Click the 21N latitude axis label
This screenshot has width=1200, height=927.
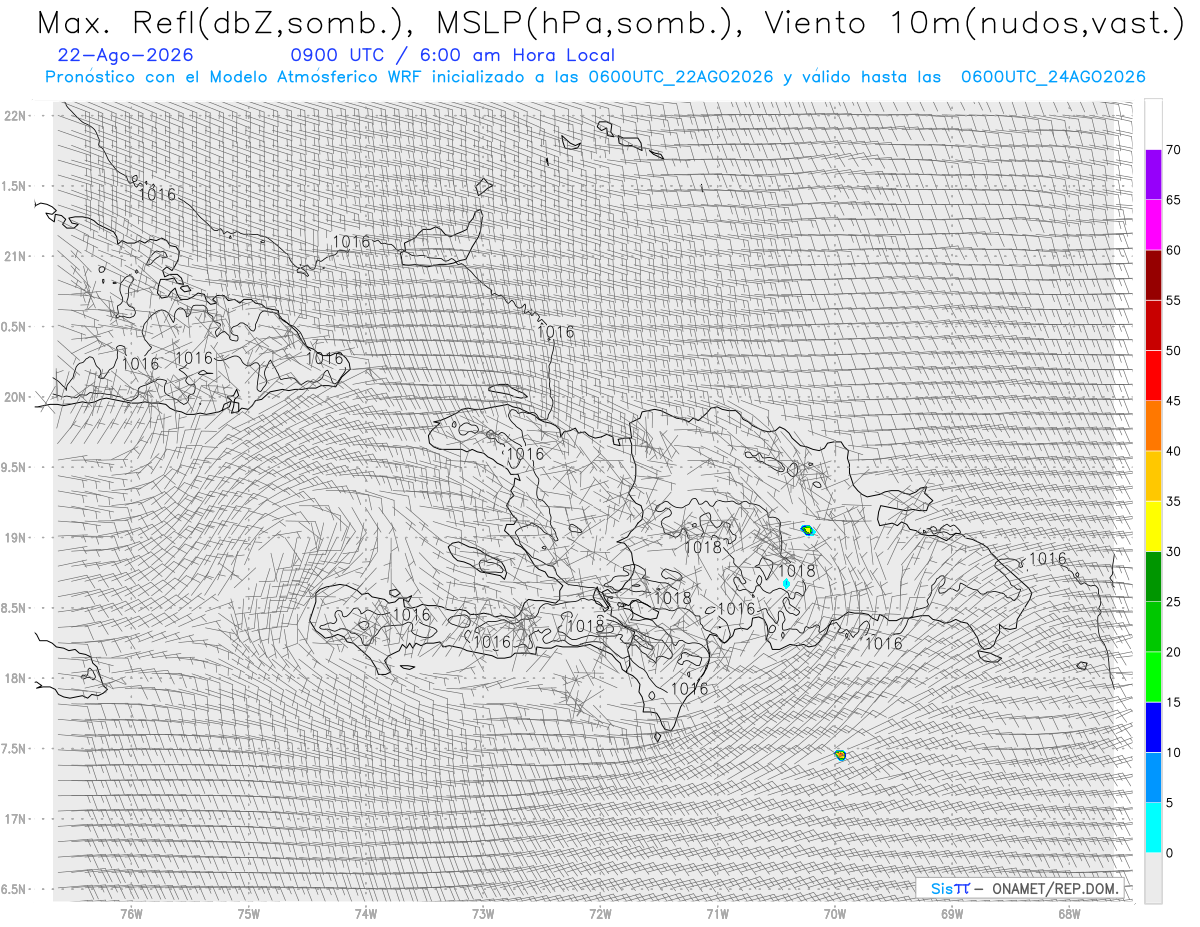click(15, 256)
